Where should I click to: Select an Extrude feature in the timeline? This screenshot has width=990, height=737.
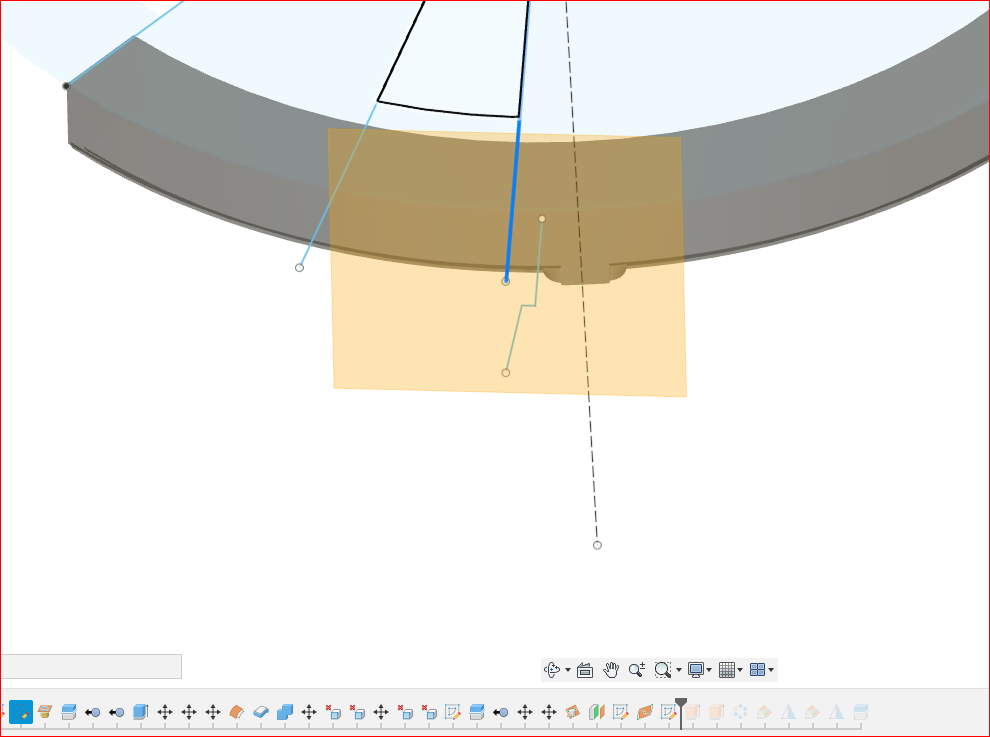(138, 712)
